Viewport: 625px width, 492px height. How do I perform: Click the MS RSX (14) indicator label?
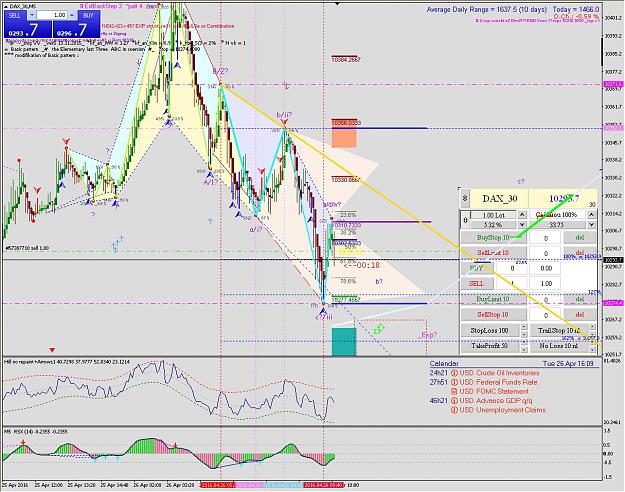(x=36, y=431)
